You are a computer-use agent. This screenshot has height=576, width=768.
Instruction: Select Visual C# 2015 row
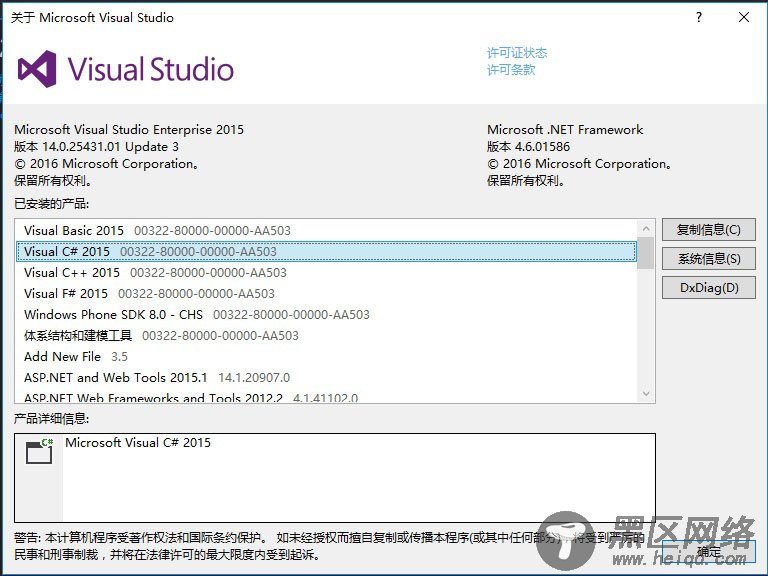pyautogui.click(x=327, y=251)
